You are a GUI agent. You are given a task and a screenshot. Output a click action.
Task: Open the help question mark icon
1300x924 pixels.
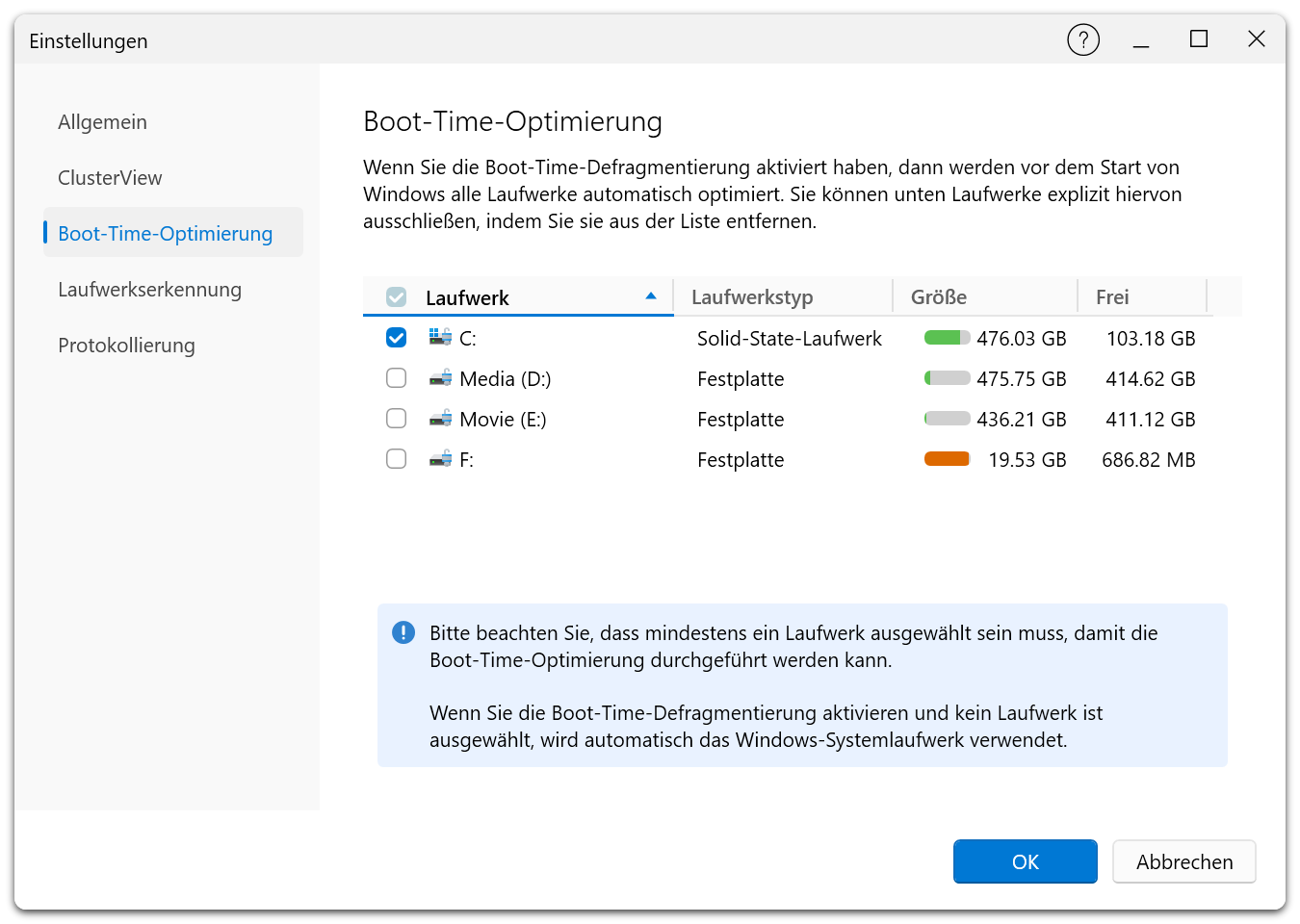coord(1083,39)
